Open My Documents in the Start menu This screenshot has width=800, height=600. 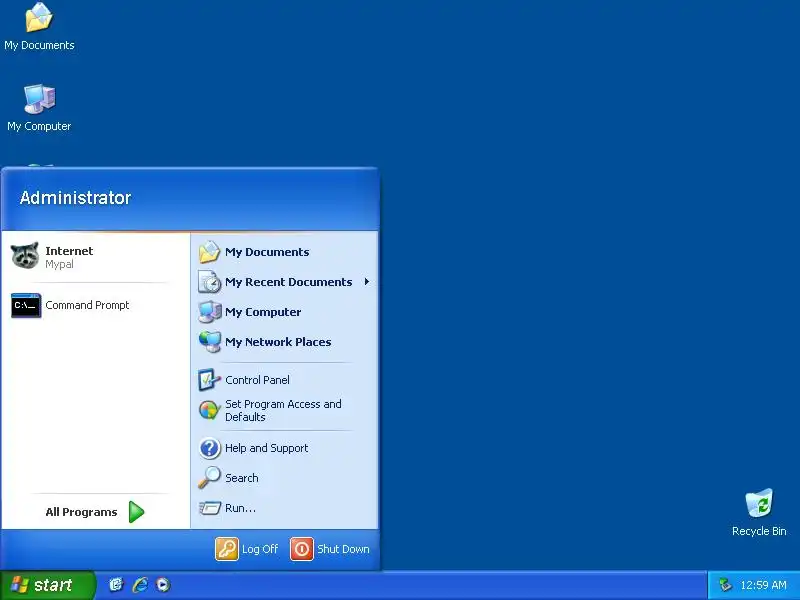tap(284, 252)
